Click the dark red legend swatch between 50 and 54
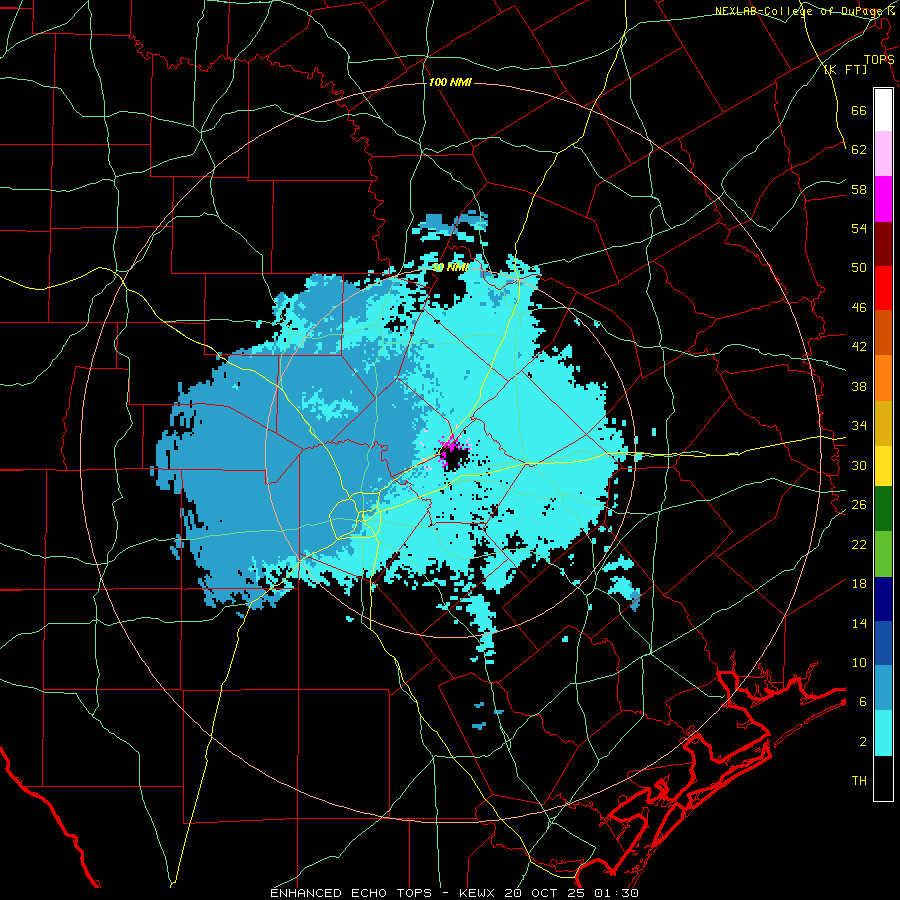Screen dimensions: 900x900 (883, 244)
